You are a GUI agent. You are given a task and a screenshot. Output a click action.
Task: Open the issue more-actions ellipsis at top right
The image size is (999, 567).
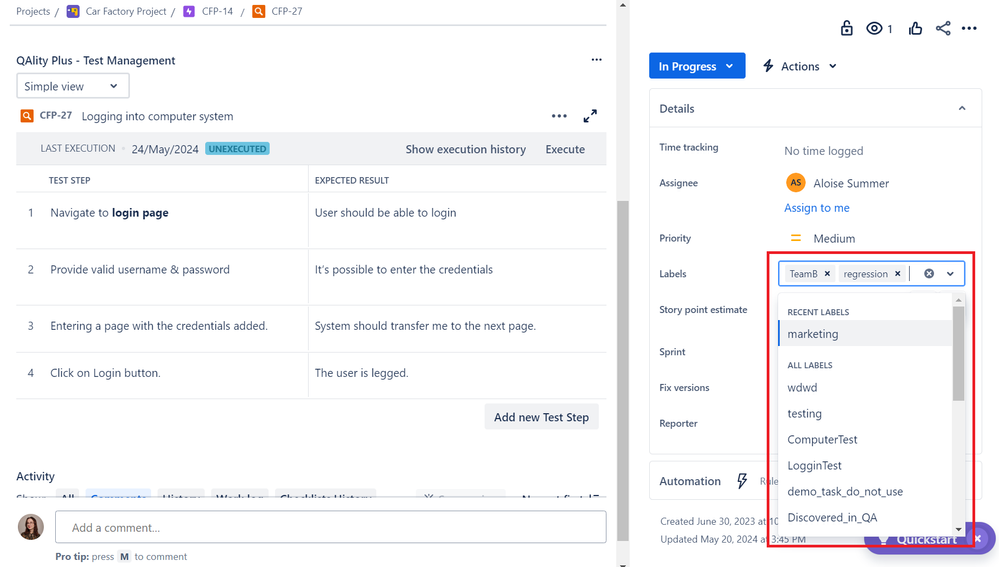pos(969,28)
